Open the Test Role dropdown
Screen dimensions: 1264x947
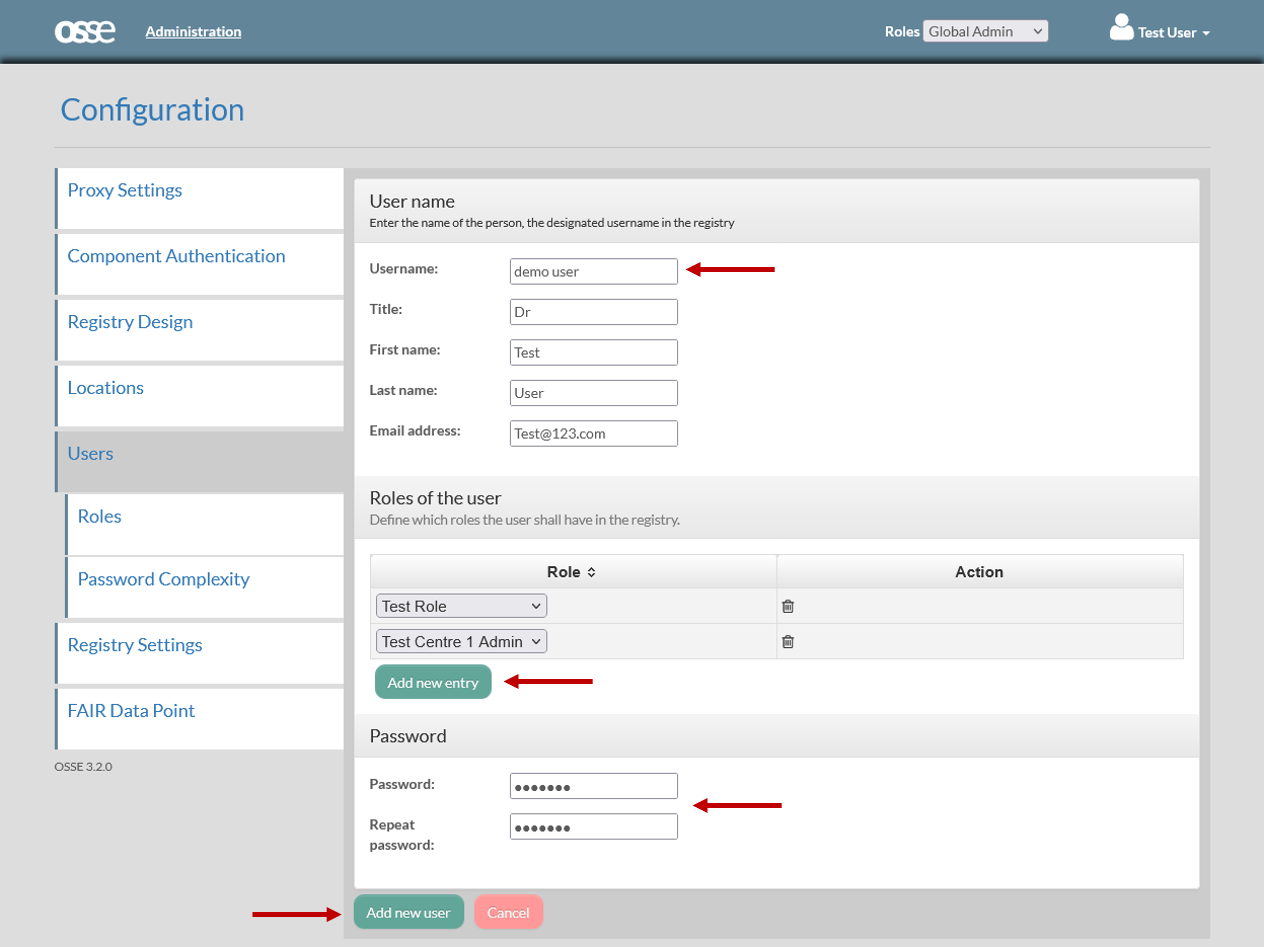(x=461, y=606)
